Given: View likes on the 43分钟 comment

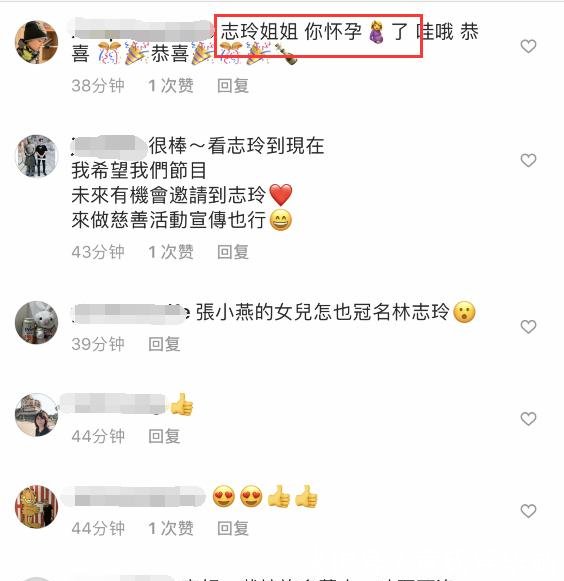Looking at the screenshot, I should click(171, 252).
